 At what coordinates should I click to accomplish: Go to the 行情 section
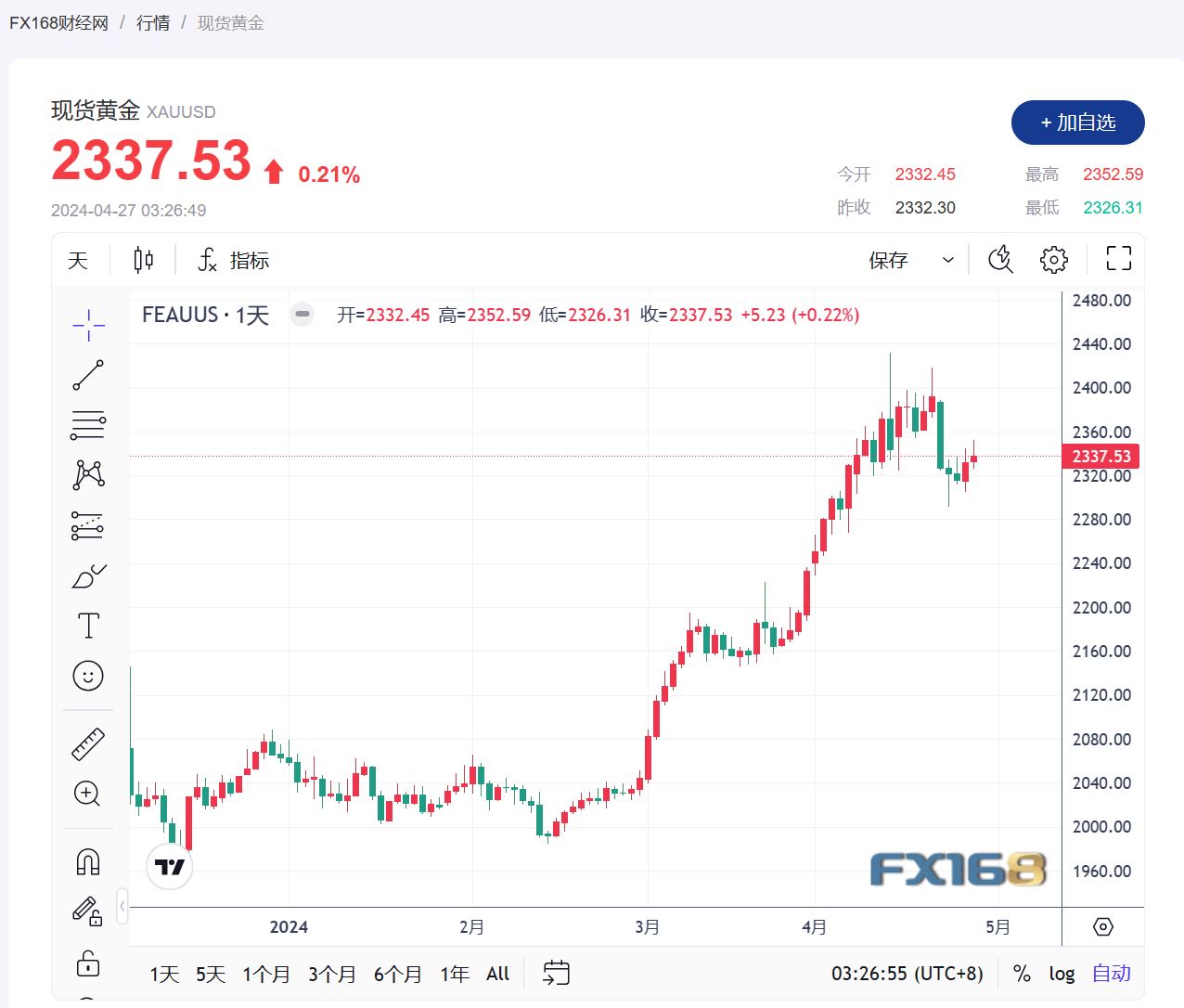(x=152, y=23)
